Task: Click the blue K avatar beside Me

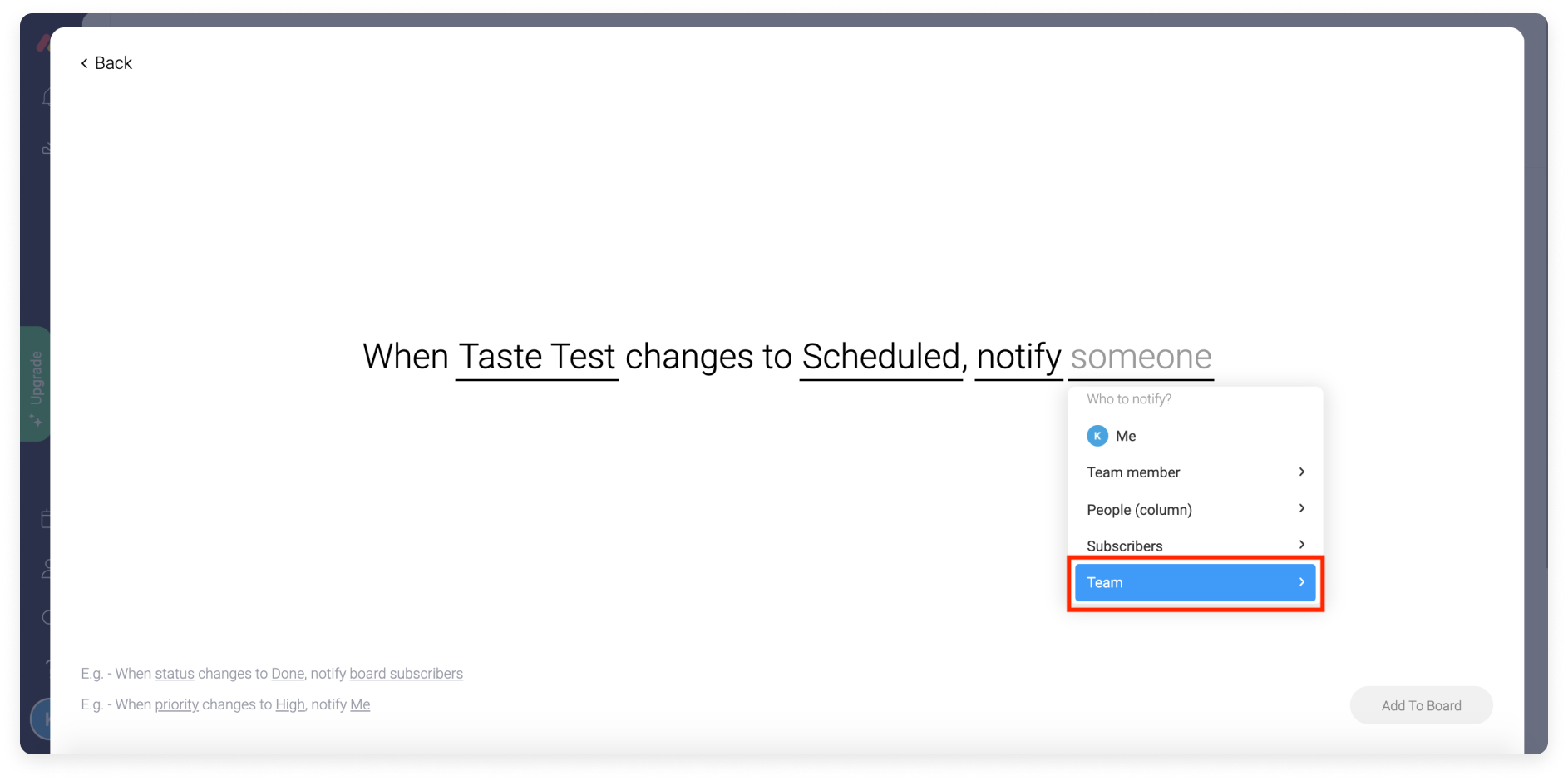Action: tap(1097, 436)
